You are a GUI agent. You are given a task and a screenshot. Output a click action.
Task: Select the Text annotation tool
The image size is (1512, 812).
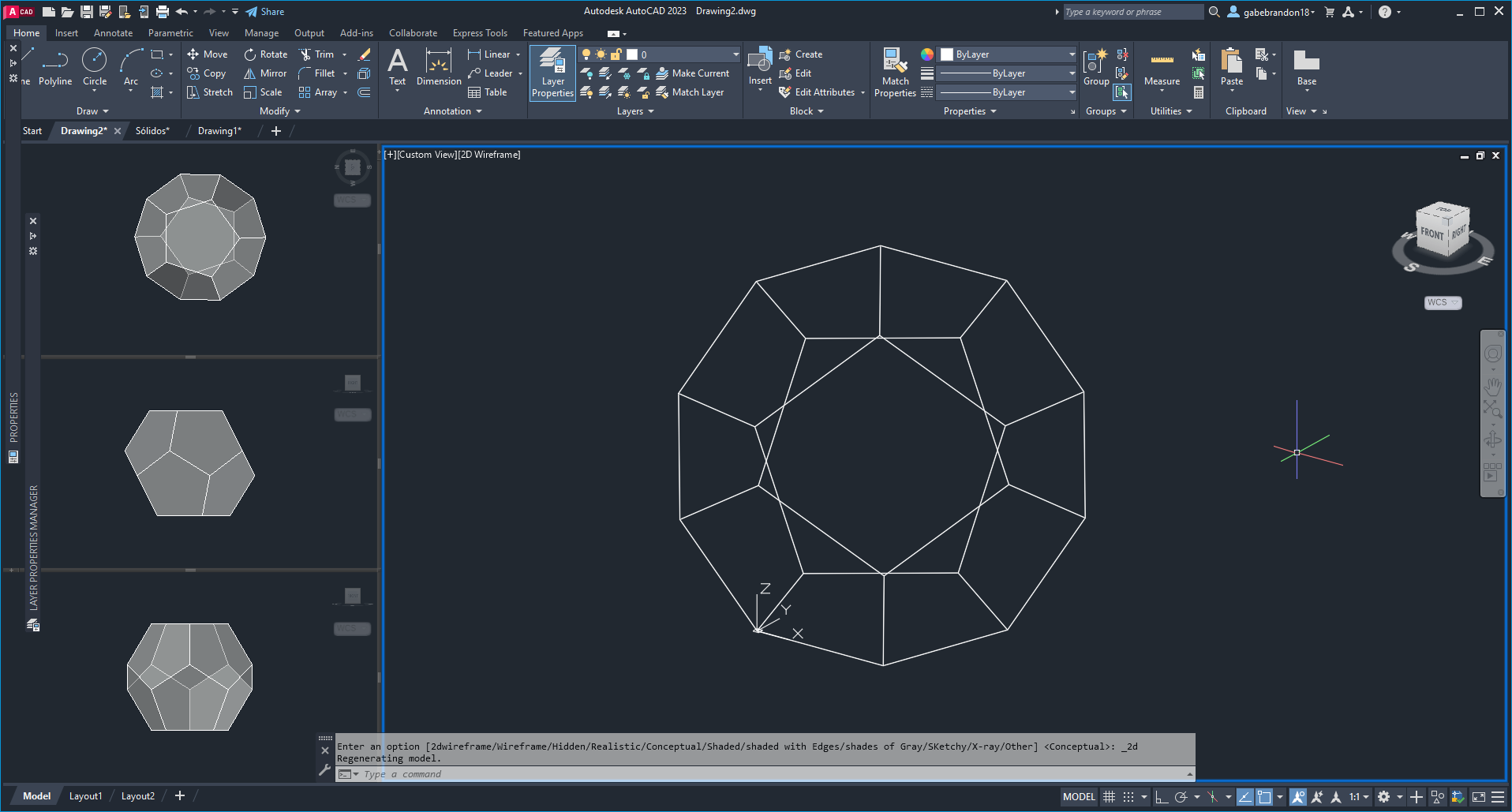397,66
